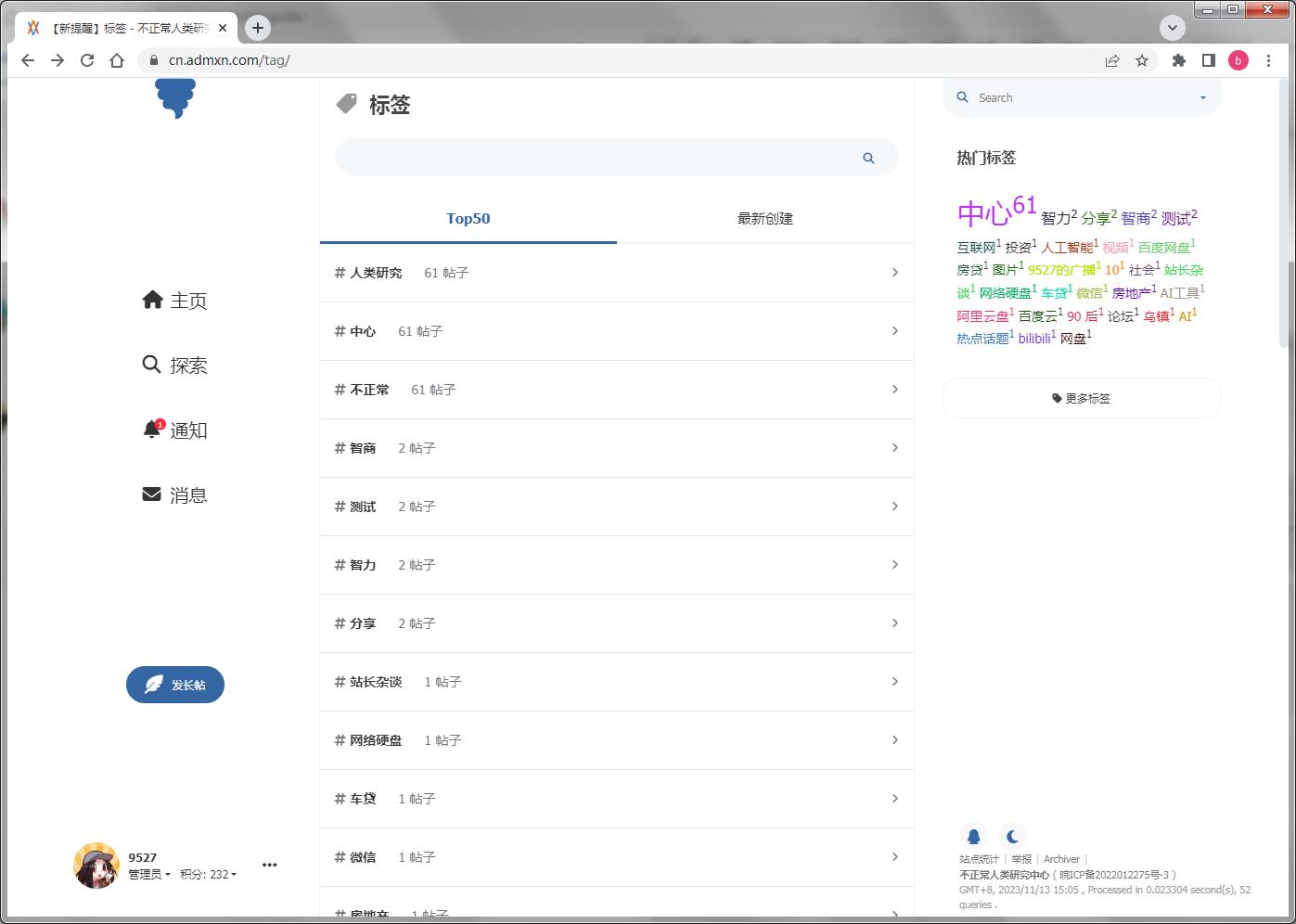
Task: Reload the page
Action: (x=87, y=60)
